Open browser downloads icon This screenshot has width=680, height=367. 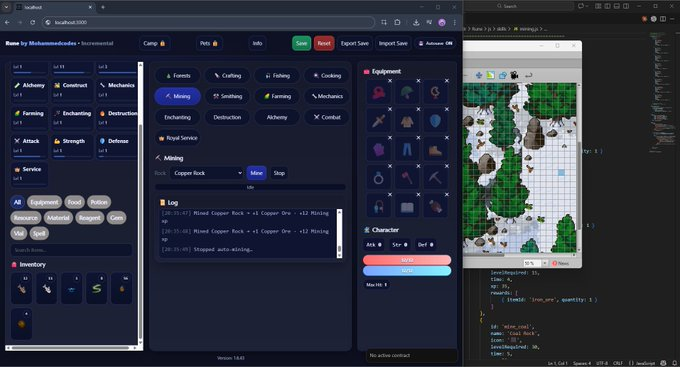tap(416, 22)
